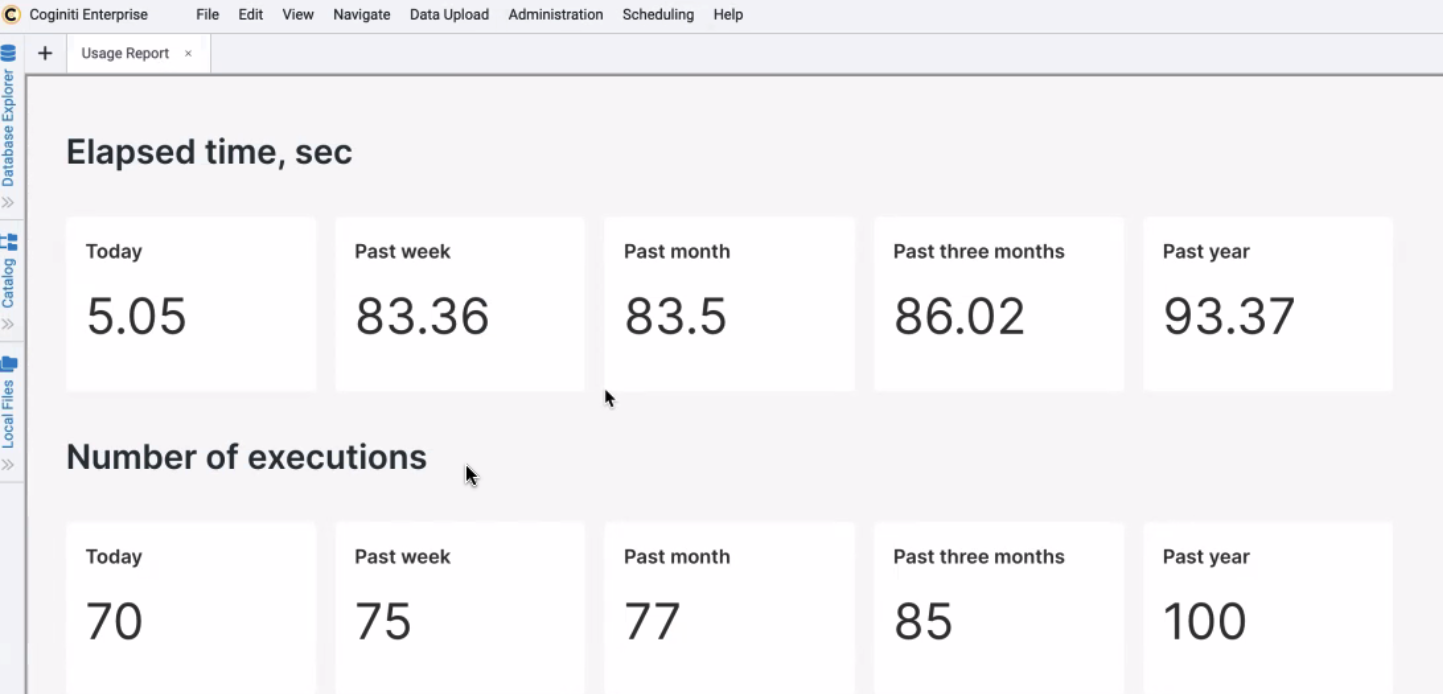Close the Usage Report tab
This screenshot has height=694, width=1443.
[x=187, y=54]
